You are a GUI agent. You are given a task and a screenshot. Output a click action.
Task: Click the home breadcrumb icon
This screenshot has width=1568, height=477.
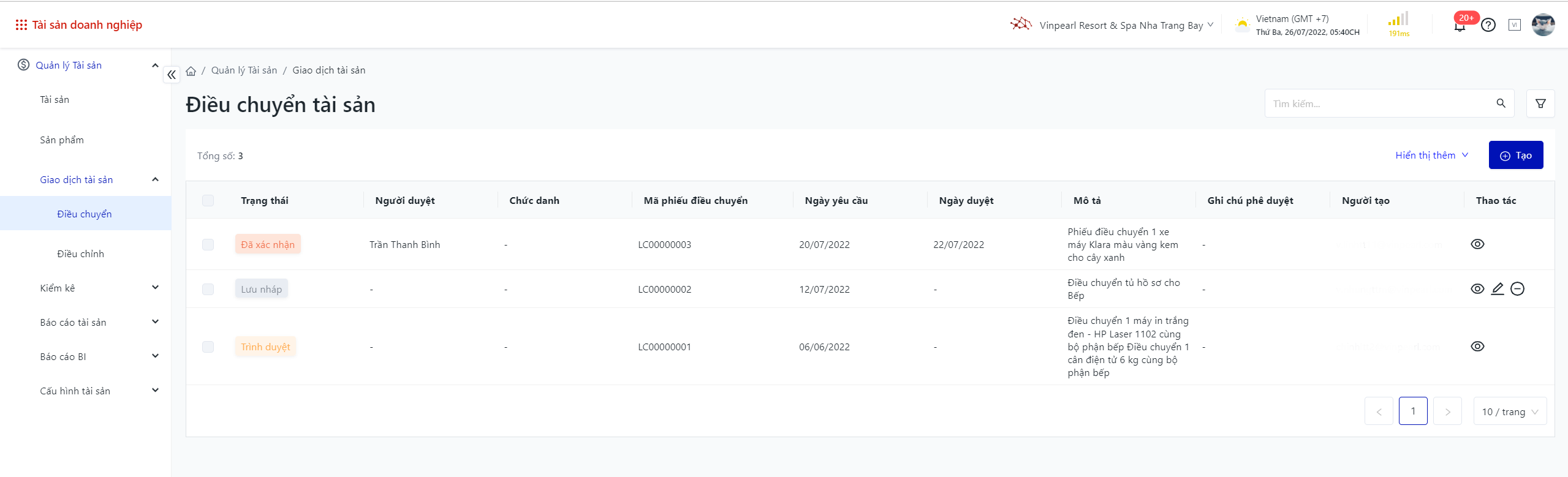pyautogui.click(x=191, y=71)
